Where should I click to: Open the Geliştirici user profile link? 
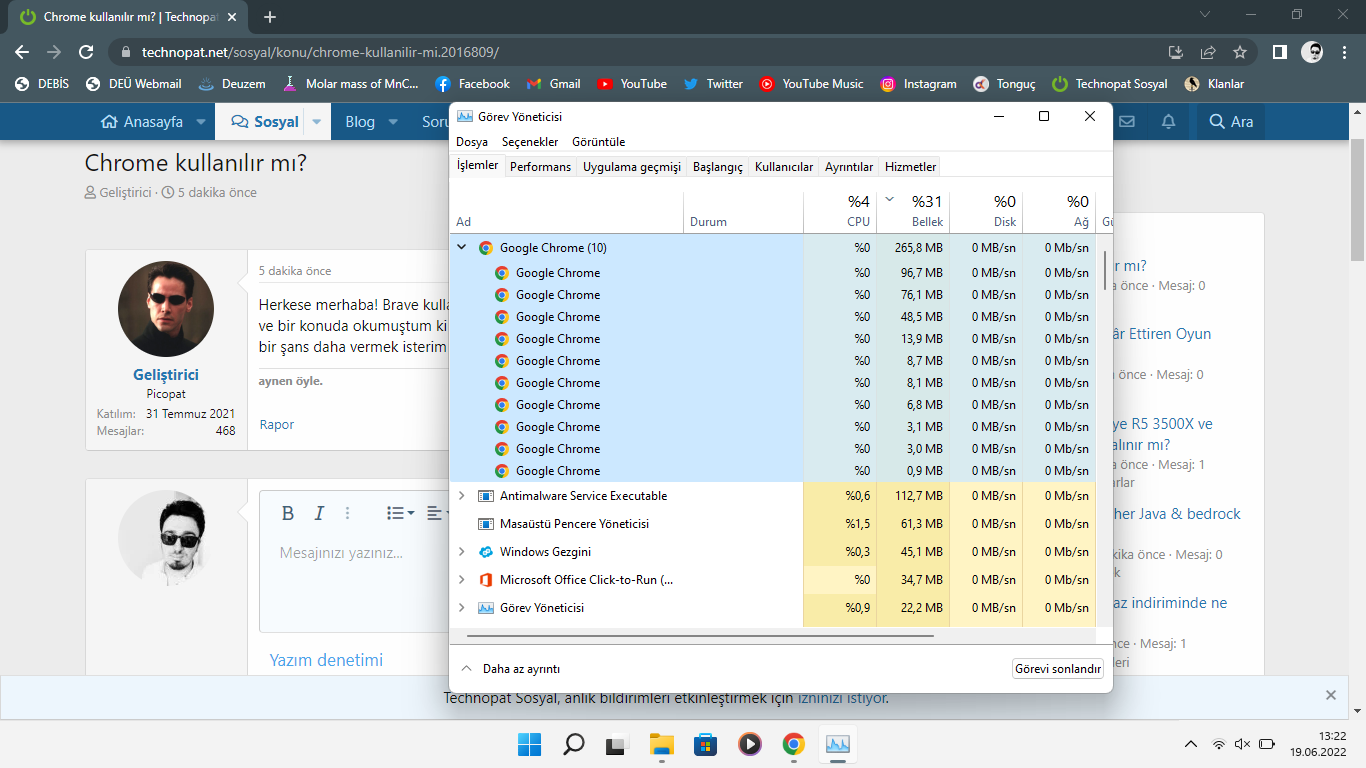[x=166, y=375]
